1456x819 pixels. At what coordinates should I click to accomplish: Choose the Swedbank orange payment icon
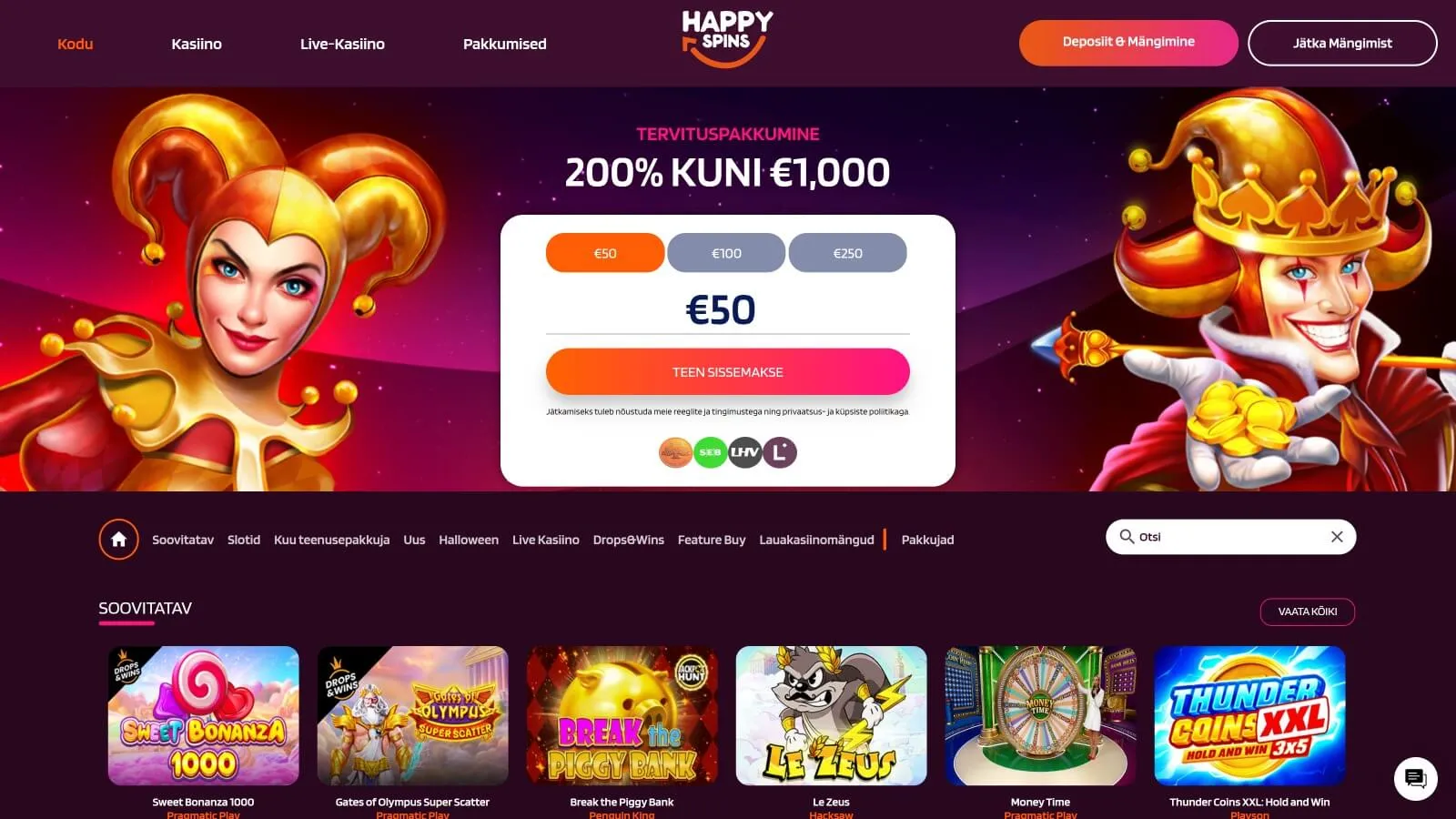pos(675,452)
